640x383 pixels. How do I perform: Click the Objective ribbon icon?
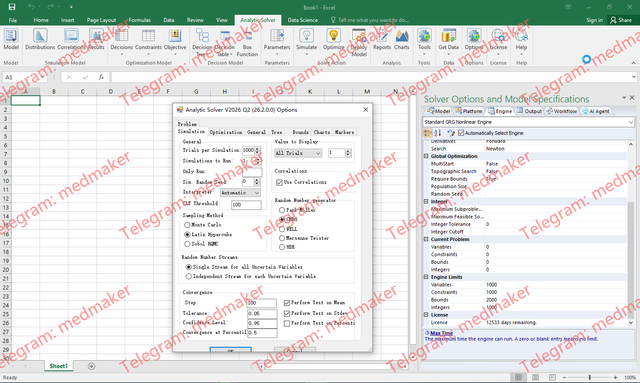tap(175, 36)
